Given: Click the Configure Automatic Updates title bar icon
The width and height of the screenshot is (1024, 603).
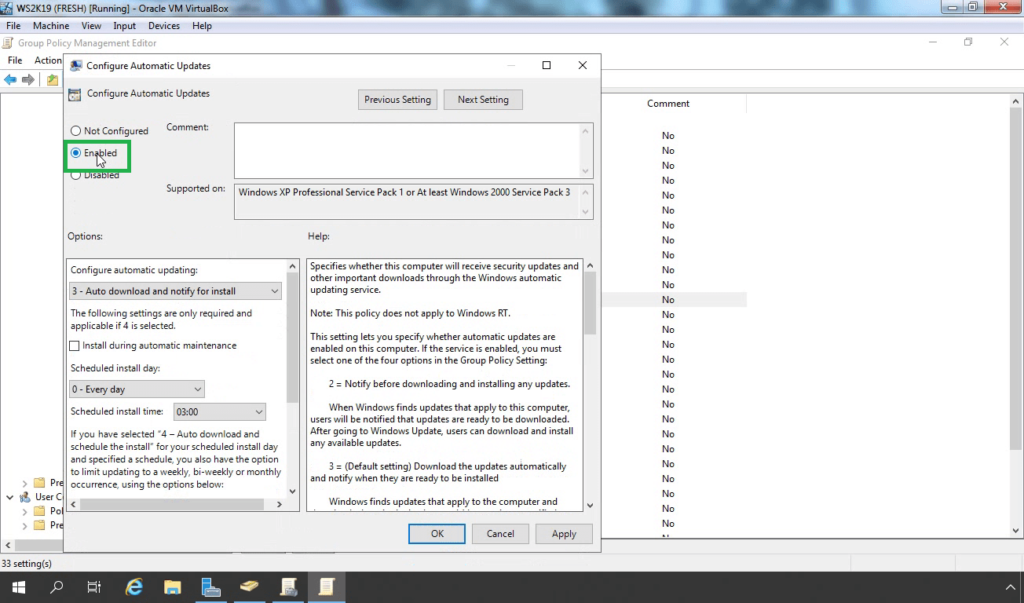Looking at the screenshot, I should 76,65.
